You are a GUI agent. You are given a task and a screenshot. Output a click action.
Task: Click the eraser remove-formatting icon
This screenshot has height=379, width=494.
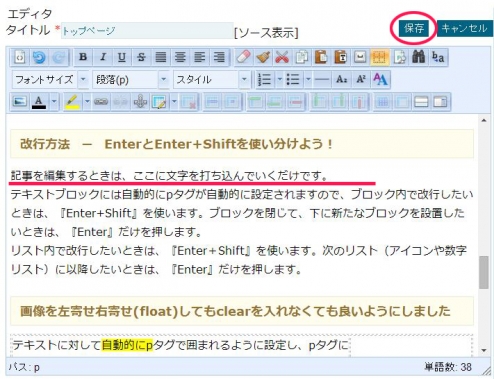pyautogui.click(x=243, y=57)
